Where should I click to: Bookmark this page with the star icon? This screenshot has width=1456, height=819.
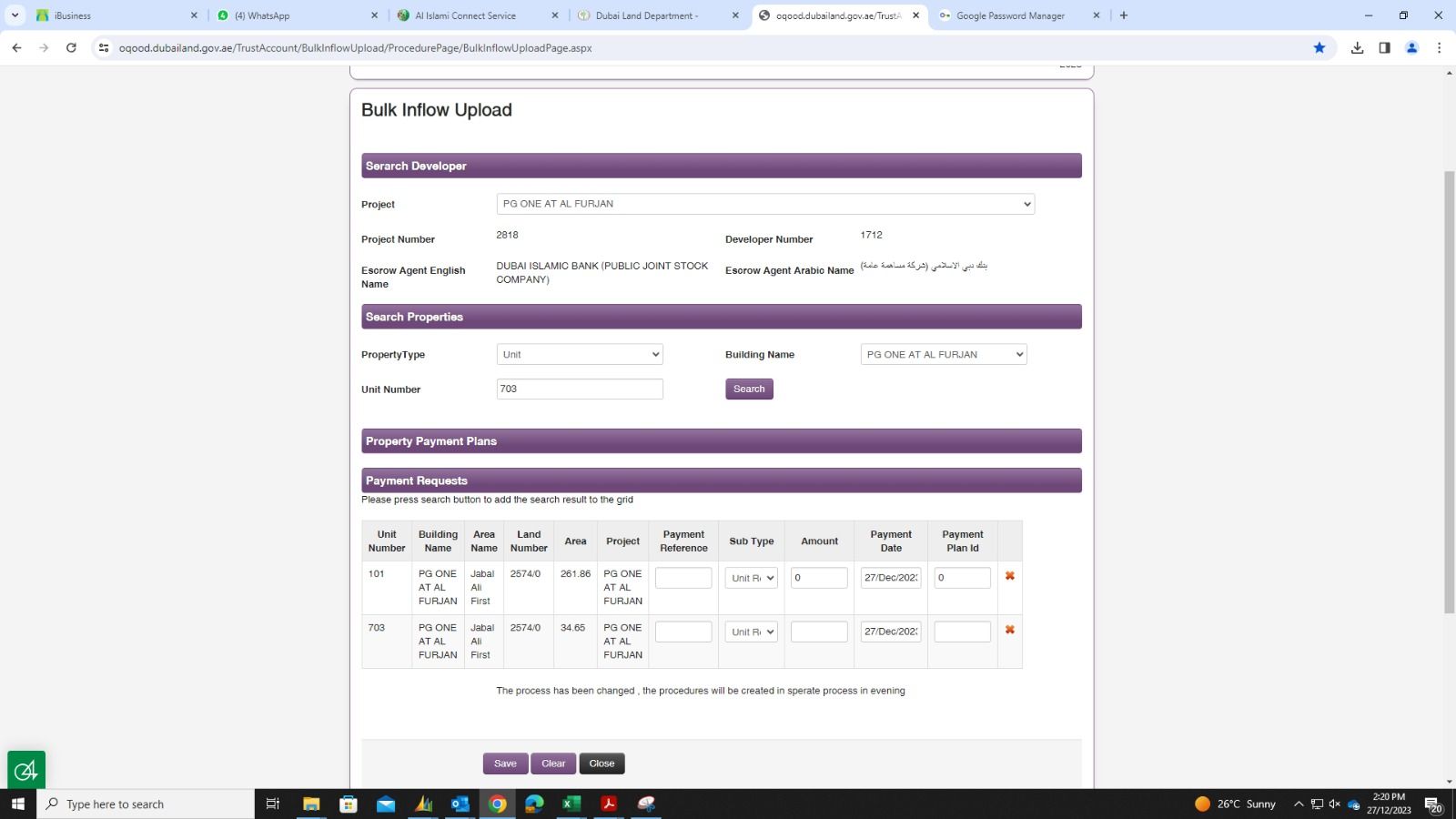click(x=1319, y=47)
